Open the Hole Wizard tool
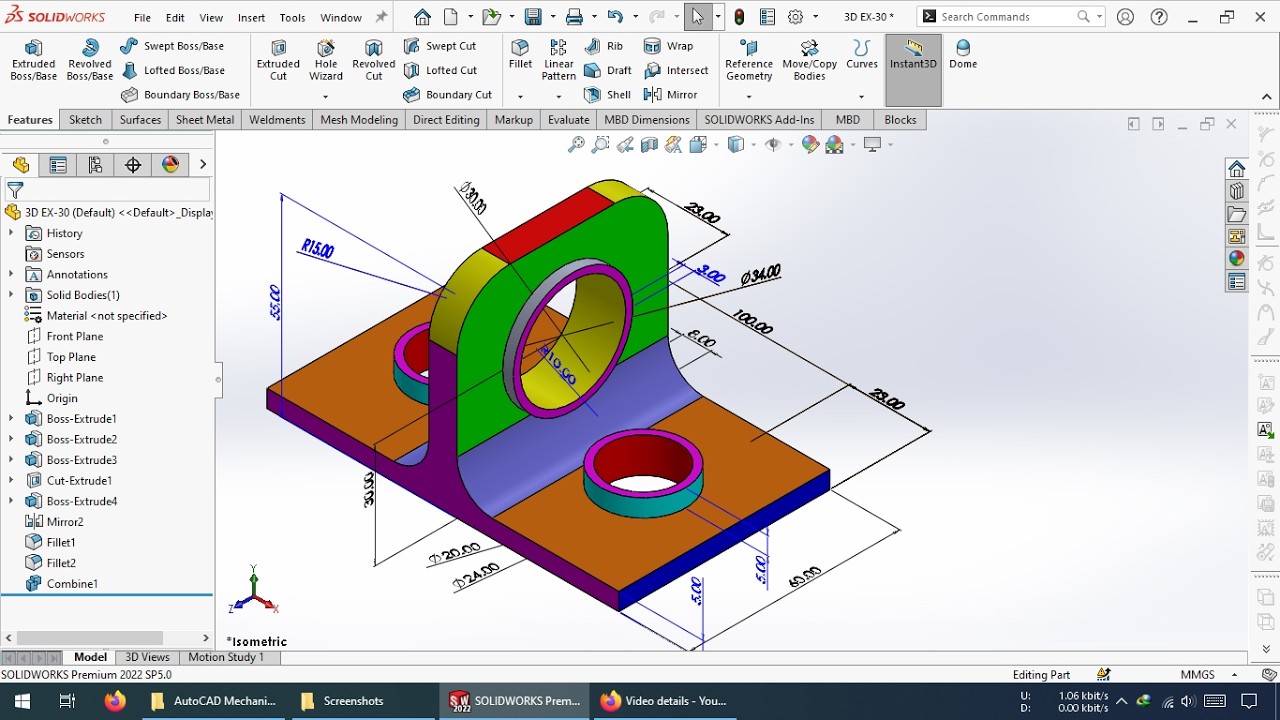 point(326,60)
